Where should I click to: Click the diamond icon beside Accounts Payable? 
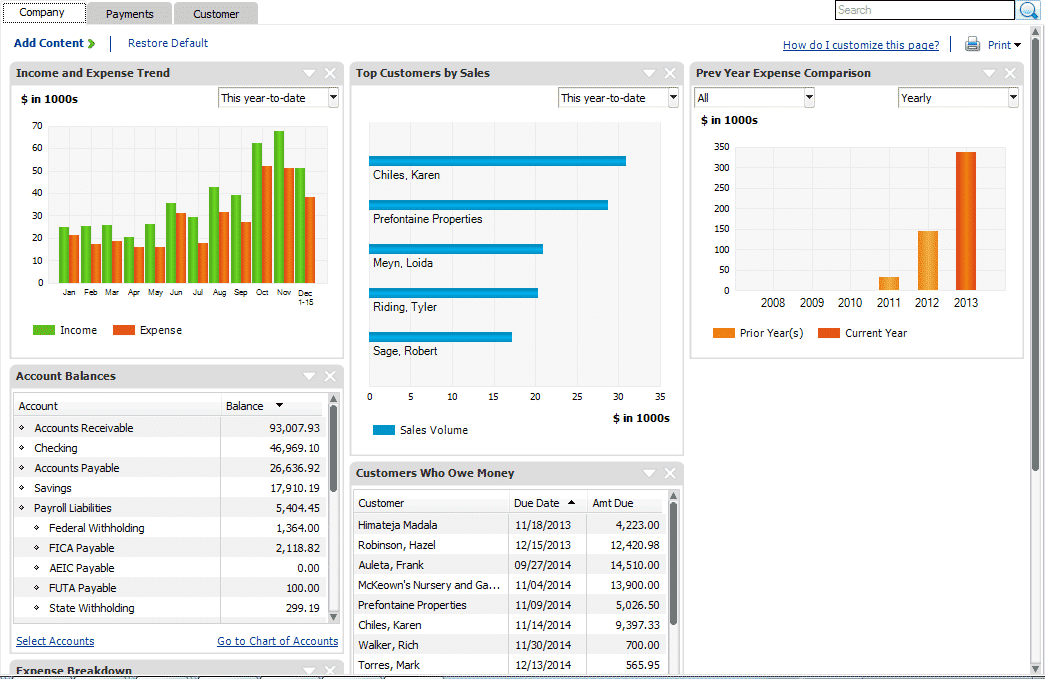click(x=21, y=468)
